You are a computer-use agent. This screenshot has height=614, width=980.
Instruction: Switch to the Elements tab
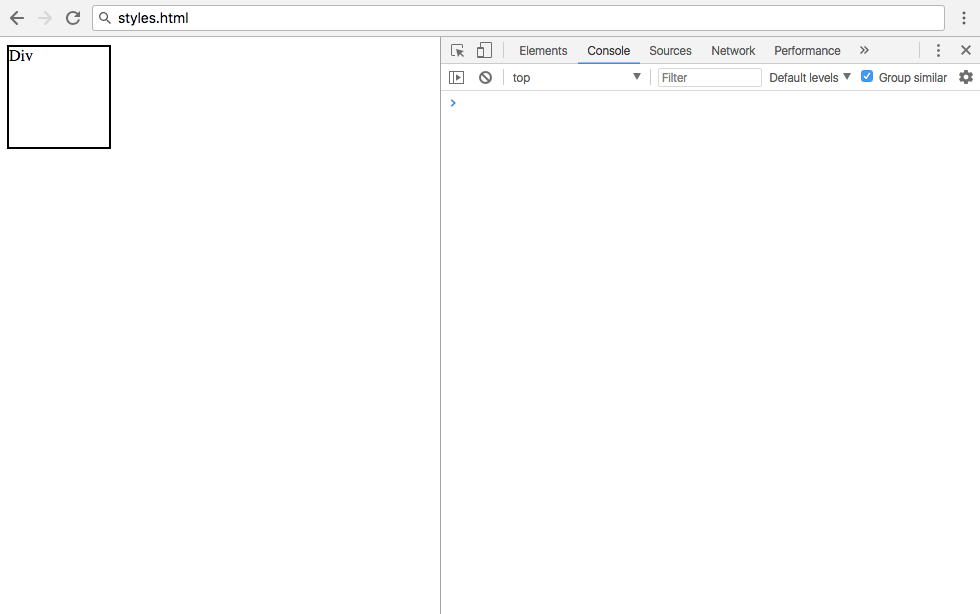click(x=543, y=51)
